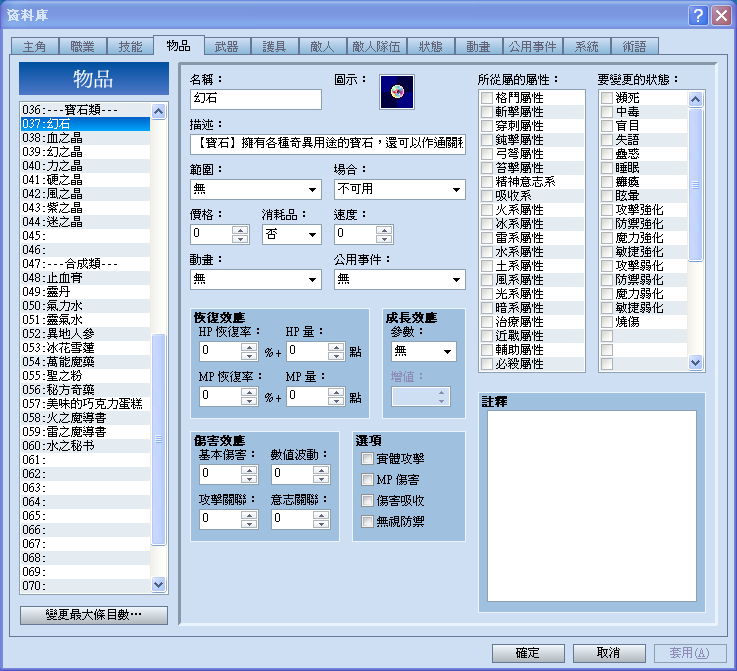Increase 攻擊關聯 stepper up arrow
The height and width of the screenshot is (671, 737).
[249, 515]
